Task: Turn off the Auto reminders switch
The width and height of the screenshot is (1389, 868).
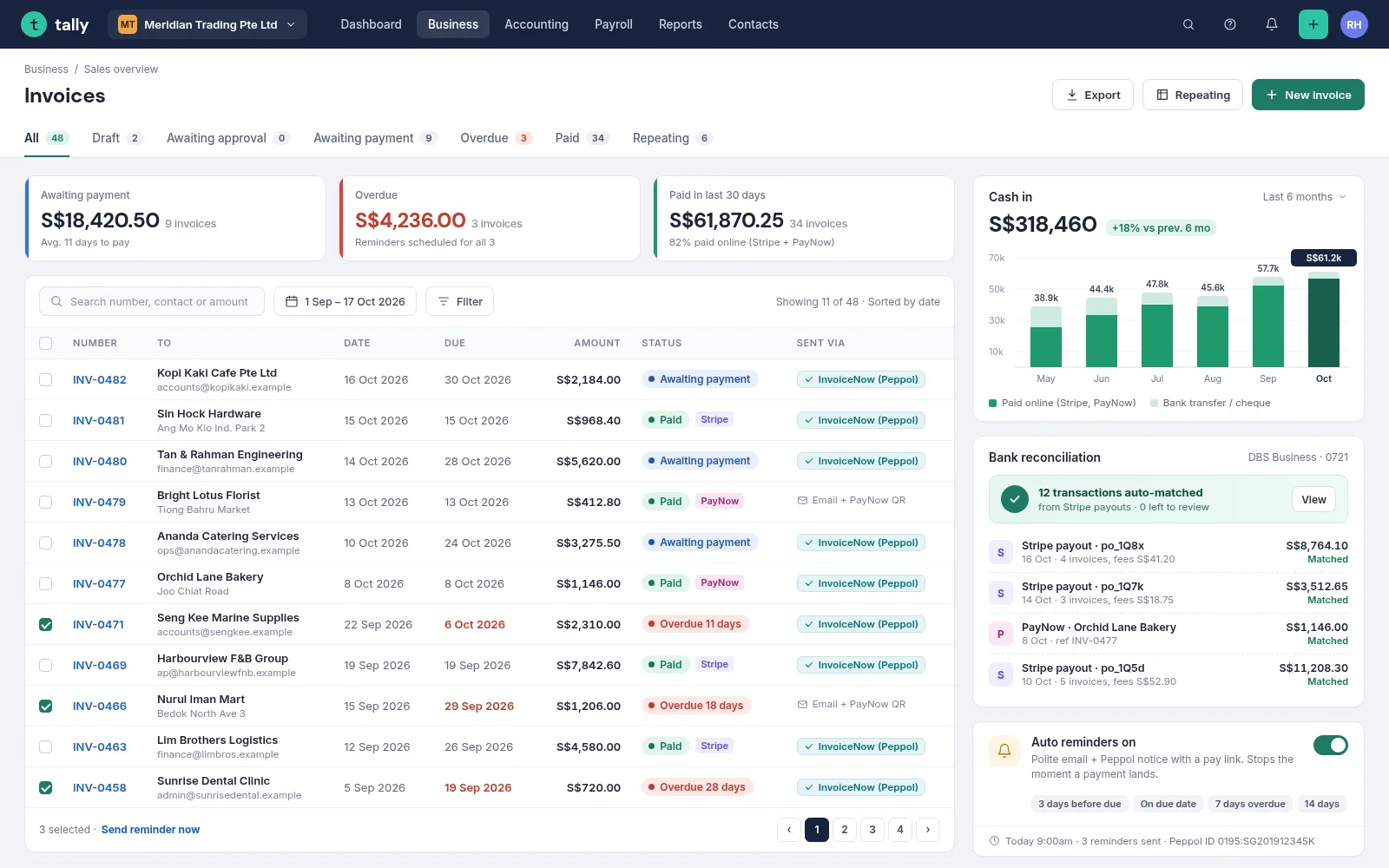Action: (1330, 745)
